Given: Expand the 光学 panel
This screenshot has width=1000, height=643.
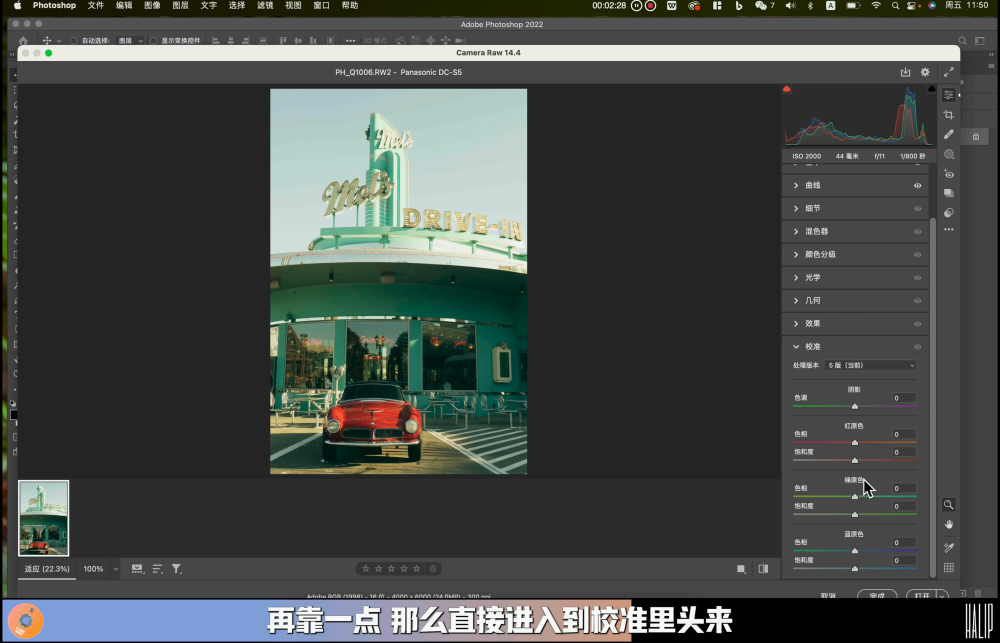Looking at the screenshot, I should (796, 277).
